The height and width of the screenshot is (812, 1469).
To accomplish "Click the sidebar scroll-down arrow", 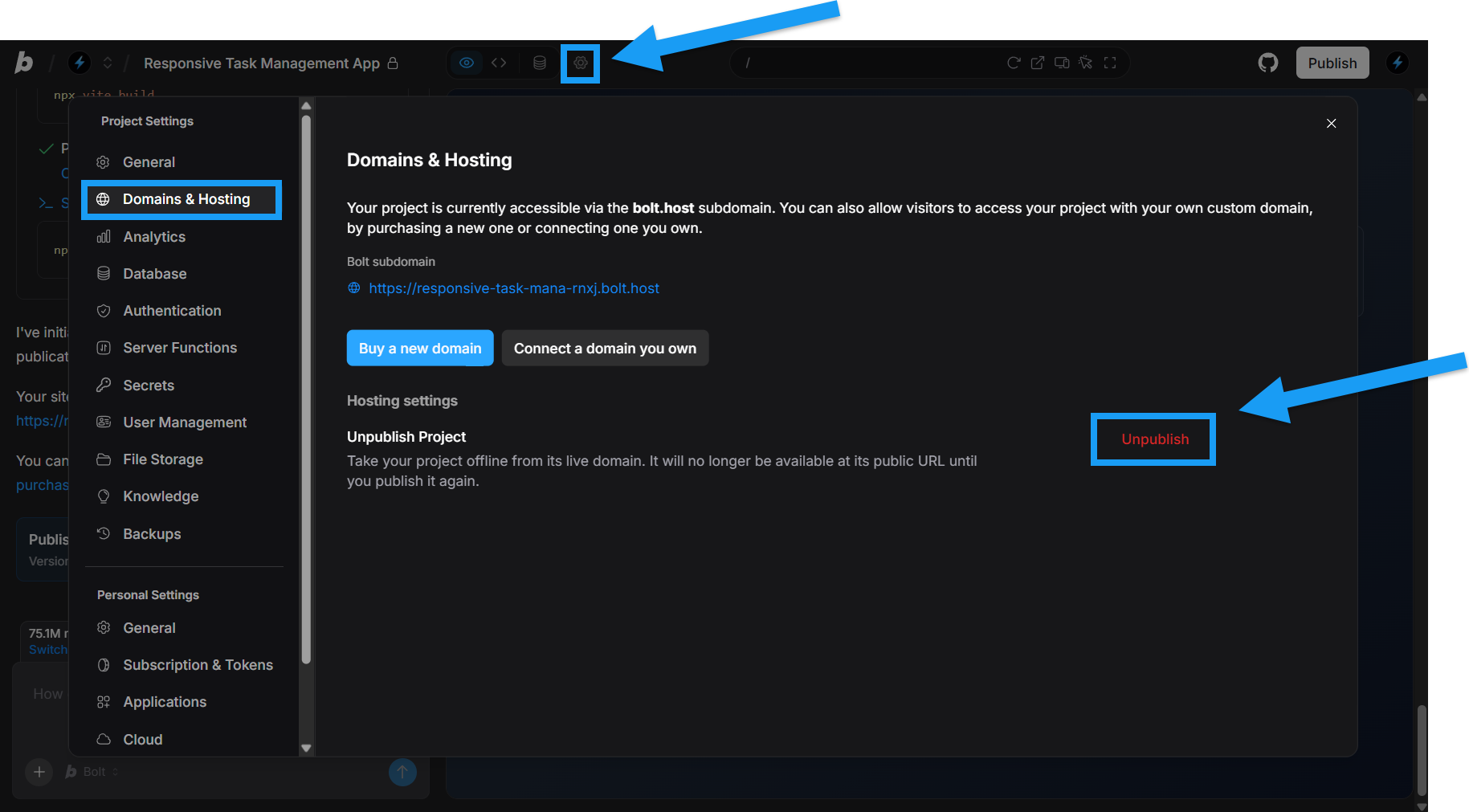I will point(306,748).
